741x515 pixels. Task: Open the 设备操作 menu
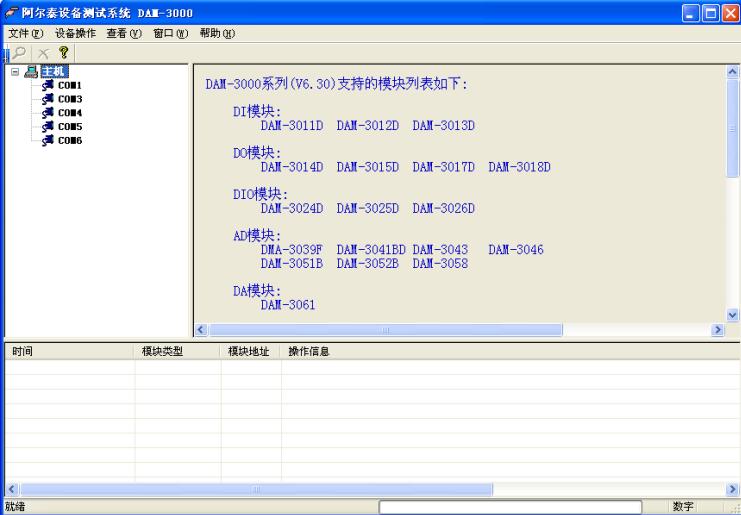pos(76,34)
